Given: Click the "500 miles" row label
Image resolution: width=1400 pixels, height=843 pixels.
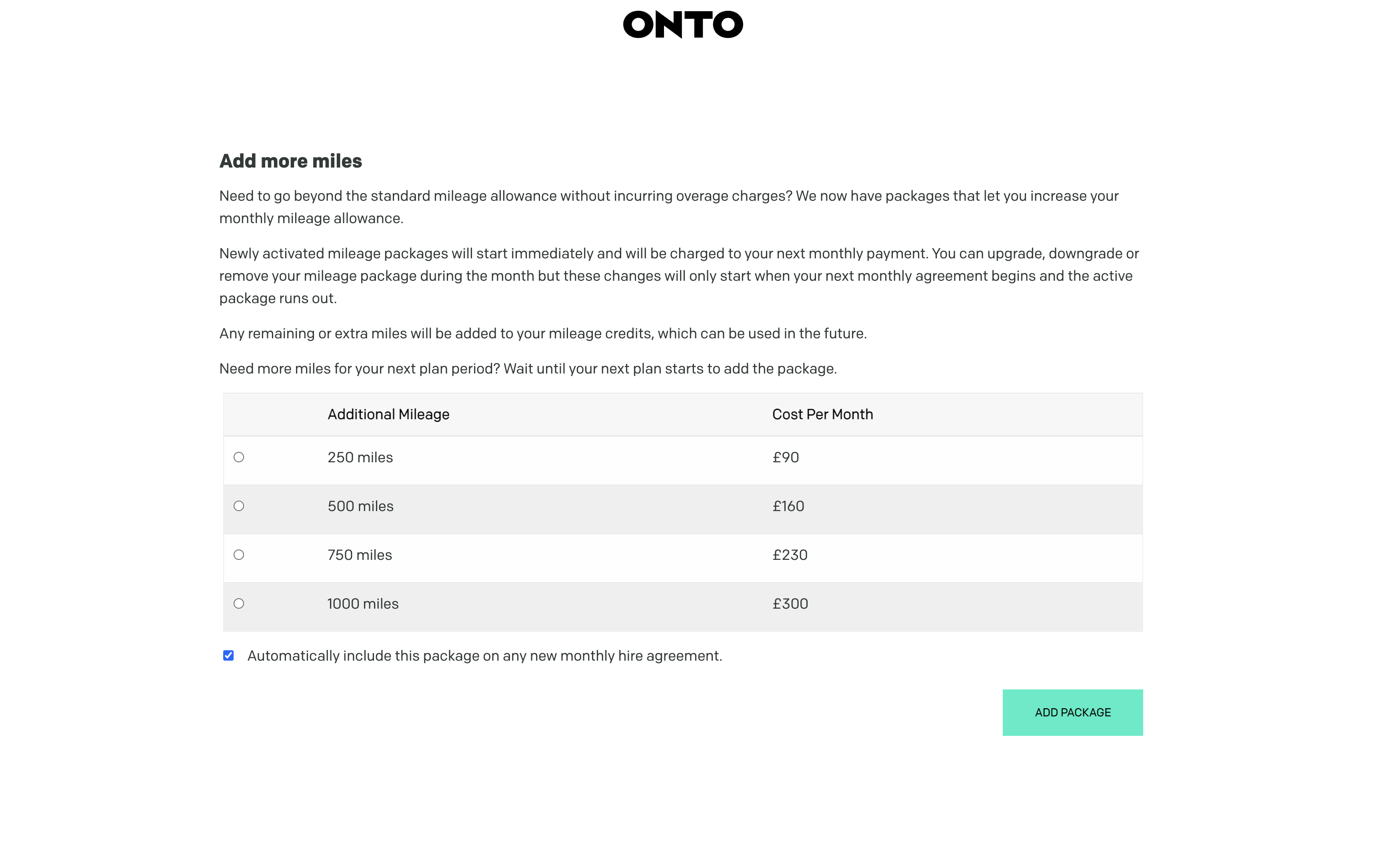Looking at the screenshot, I should (x=360, y=506).
